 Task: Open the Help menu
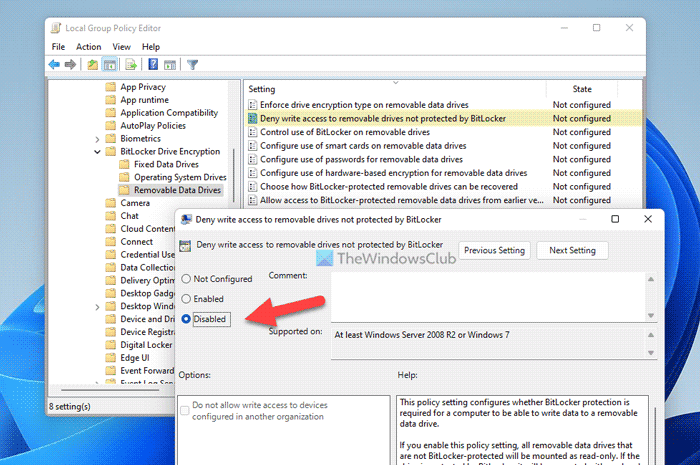[151, 47]
